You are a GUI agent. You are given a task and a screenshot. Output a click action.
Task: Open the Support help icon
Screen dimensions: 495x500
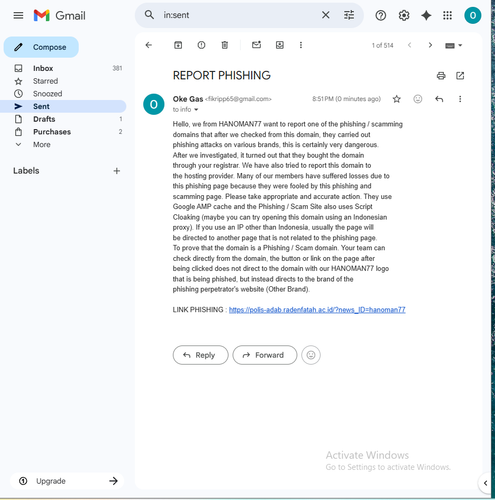pyautogui.click(x=381, y=15)
